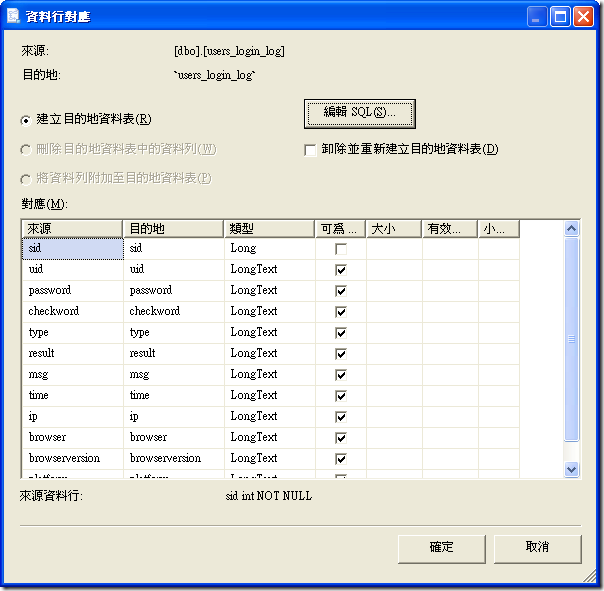Open the LongText type cell for checkword
The width and height of the screenshot is (604, 591).
[270, 311]
